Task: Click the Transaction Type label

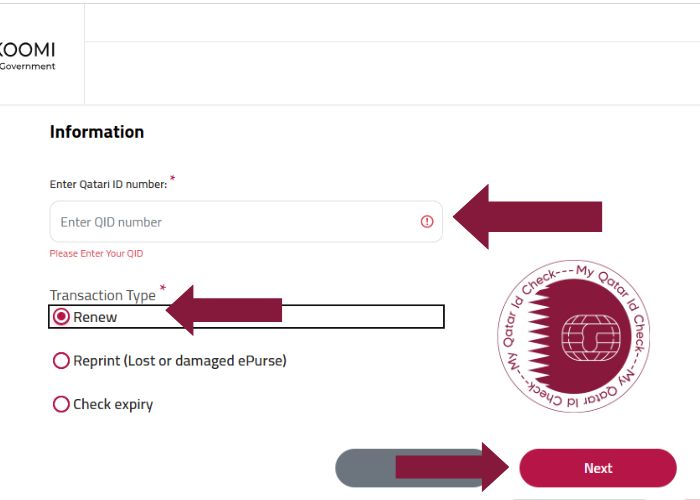Action: click(x=103, y=296)
